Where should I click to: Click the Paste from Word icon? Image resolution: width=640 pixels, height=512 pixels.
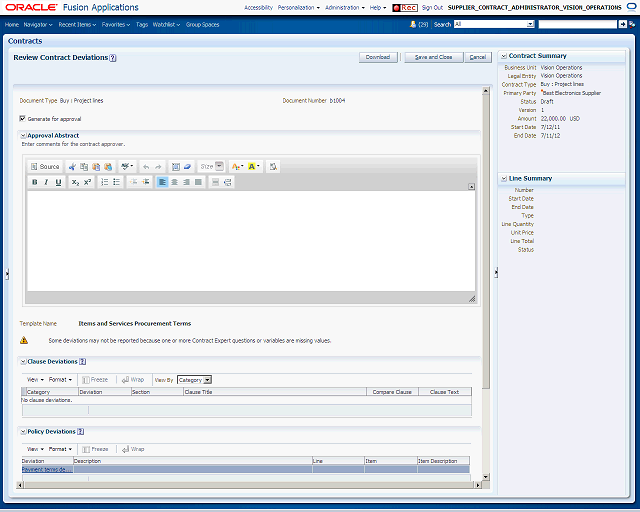point(108,167)
